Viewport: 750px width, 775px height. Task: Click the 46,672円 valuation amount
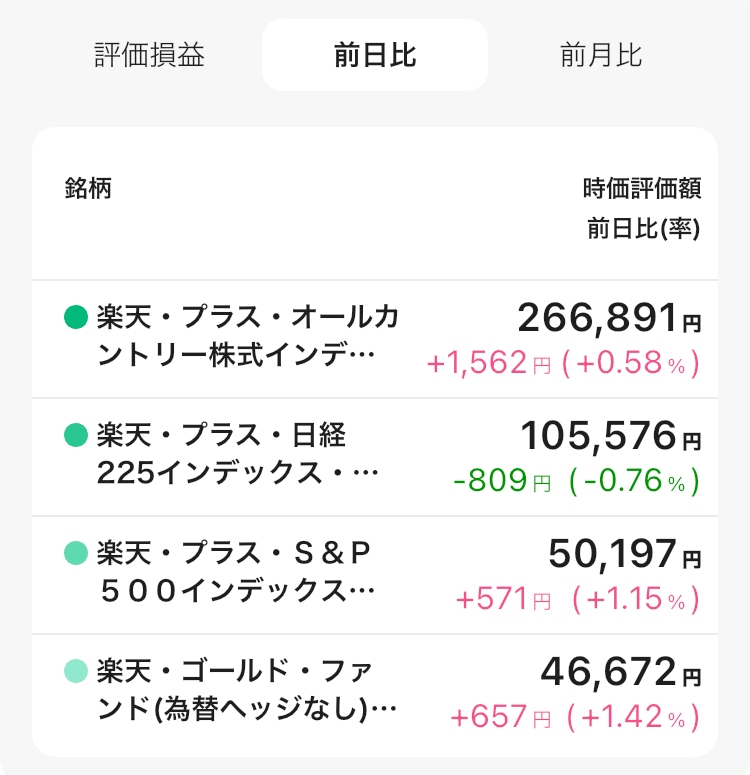[620, 671]
